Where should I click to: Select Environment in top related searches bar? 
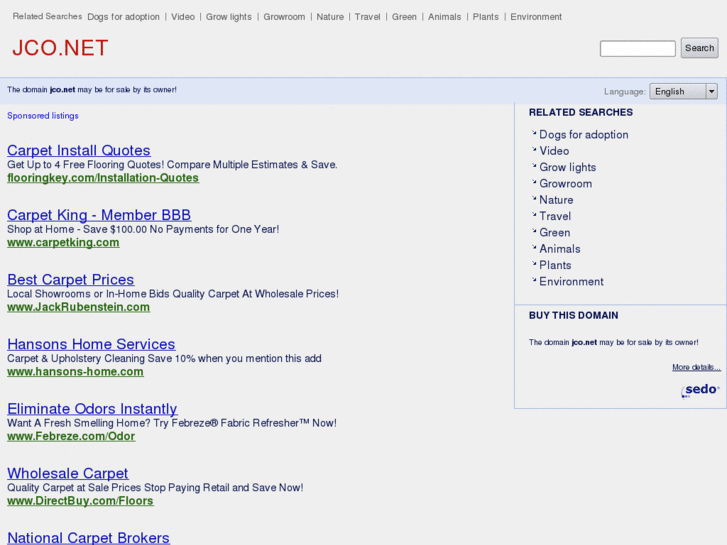(536, 17)
